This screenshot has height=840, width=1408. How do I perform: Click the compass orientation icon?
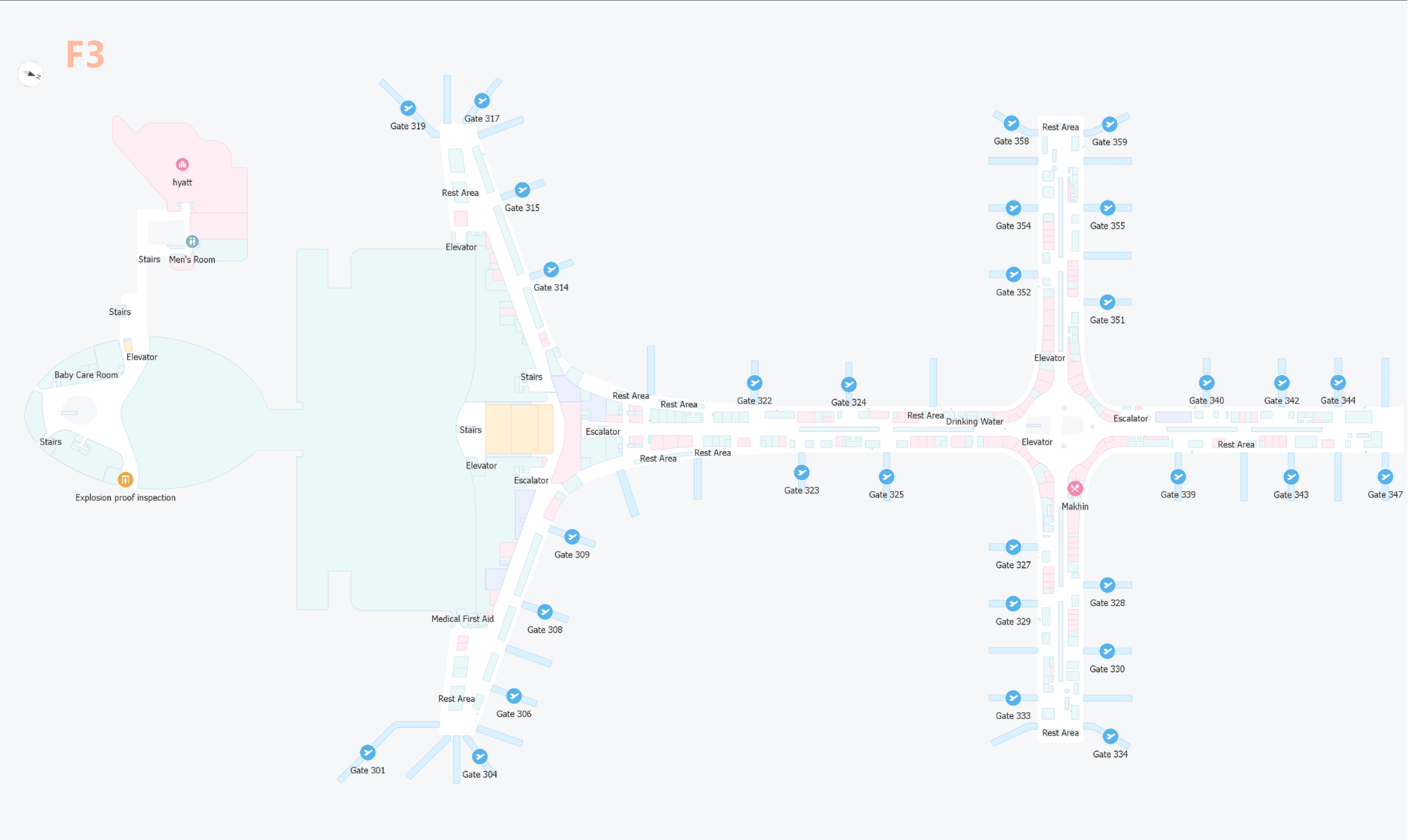[x=31, y=74]
